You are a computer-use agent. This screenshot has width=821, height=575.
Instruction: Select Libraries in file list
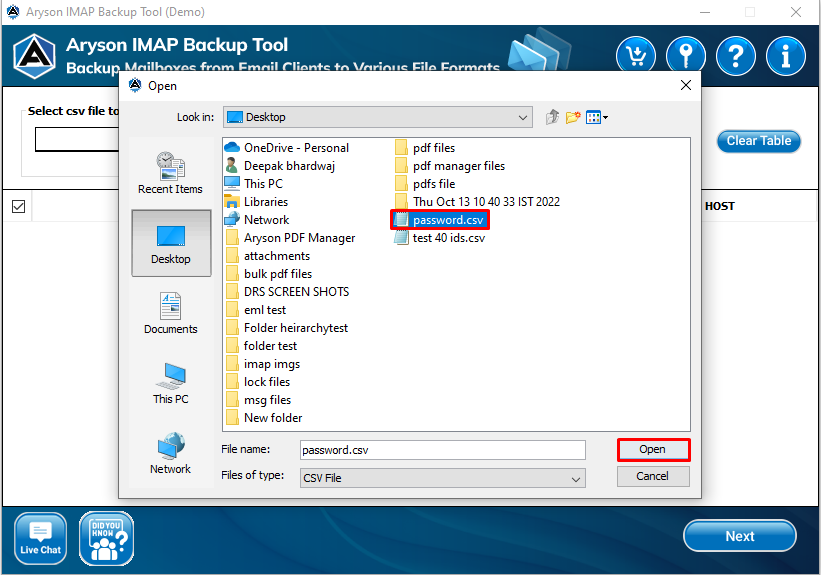click(x=256, y=202)
